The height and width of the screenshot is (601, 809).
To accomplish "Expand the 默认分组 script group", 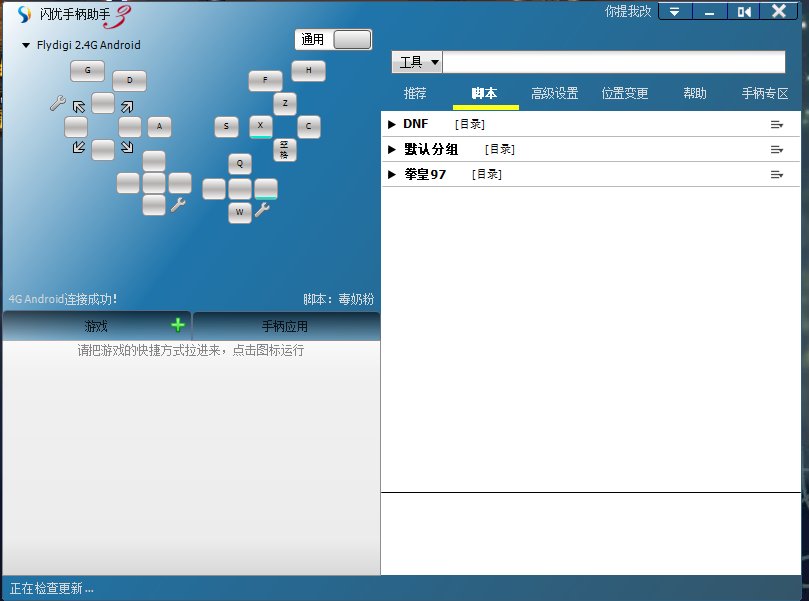I will coord(391,149).
